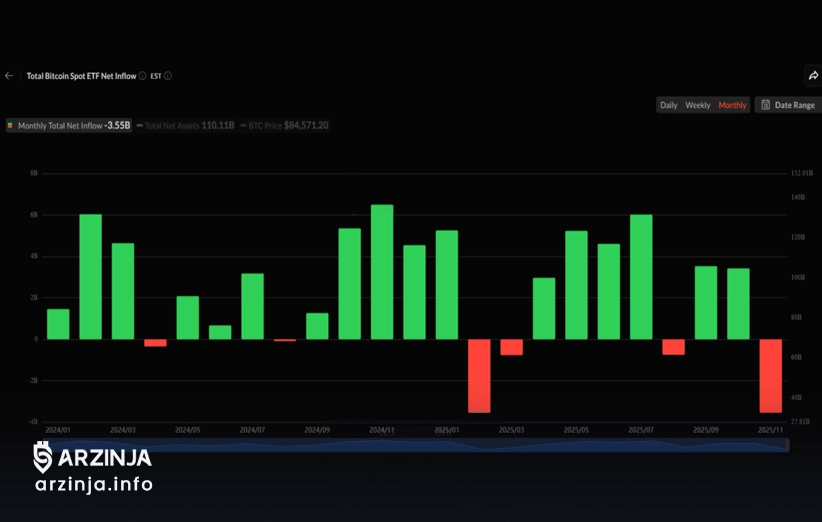Screen dimensions: 822x522
Task: Open the arzinja.info link
Action: 93,485
